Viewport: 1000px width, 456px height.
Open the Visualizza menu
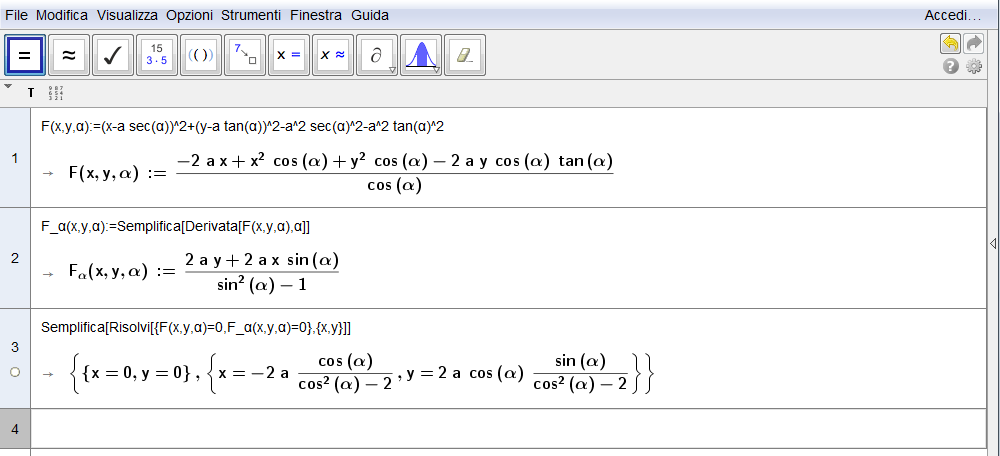pos(127,16)
